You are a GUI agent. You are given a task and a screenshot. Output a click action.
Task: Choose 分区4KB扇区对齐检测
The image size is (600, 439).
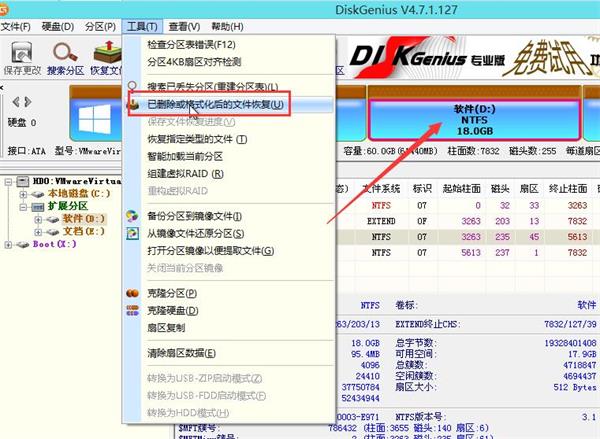click(194, 62)
